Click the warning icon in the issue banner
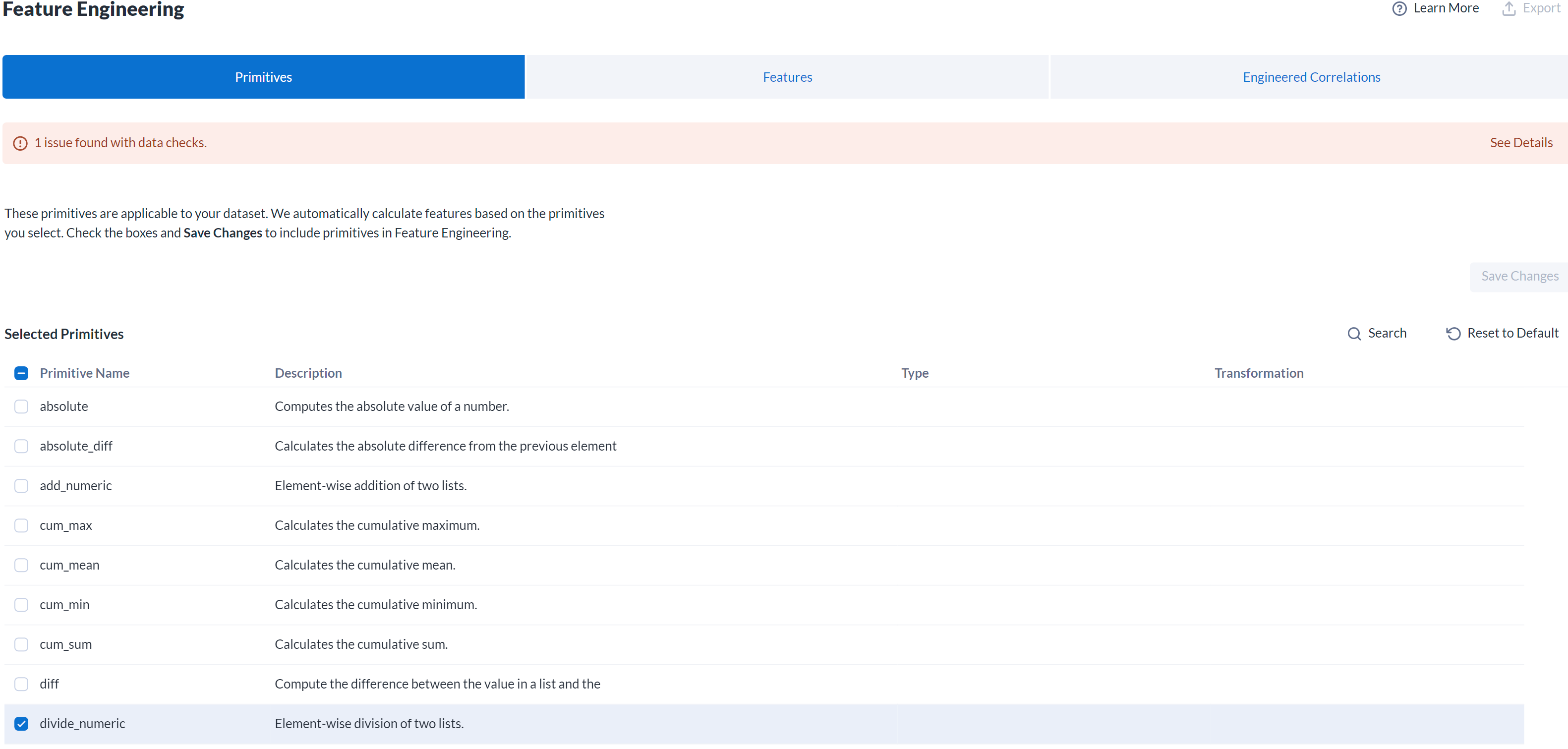 (x=21, y=142)
